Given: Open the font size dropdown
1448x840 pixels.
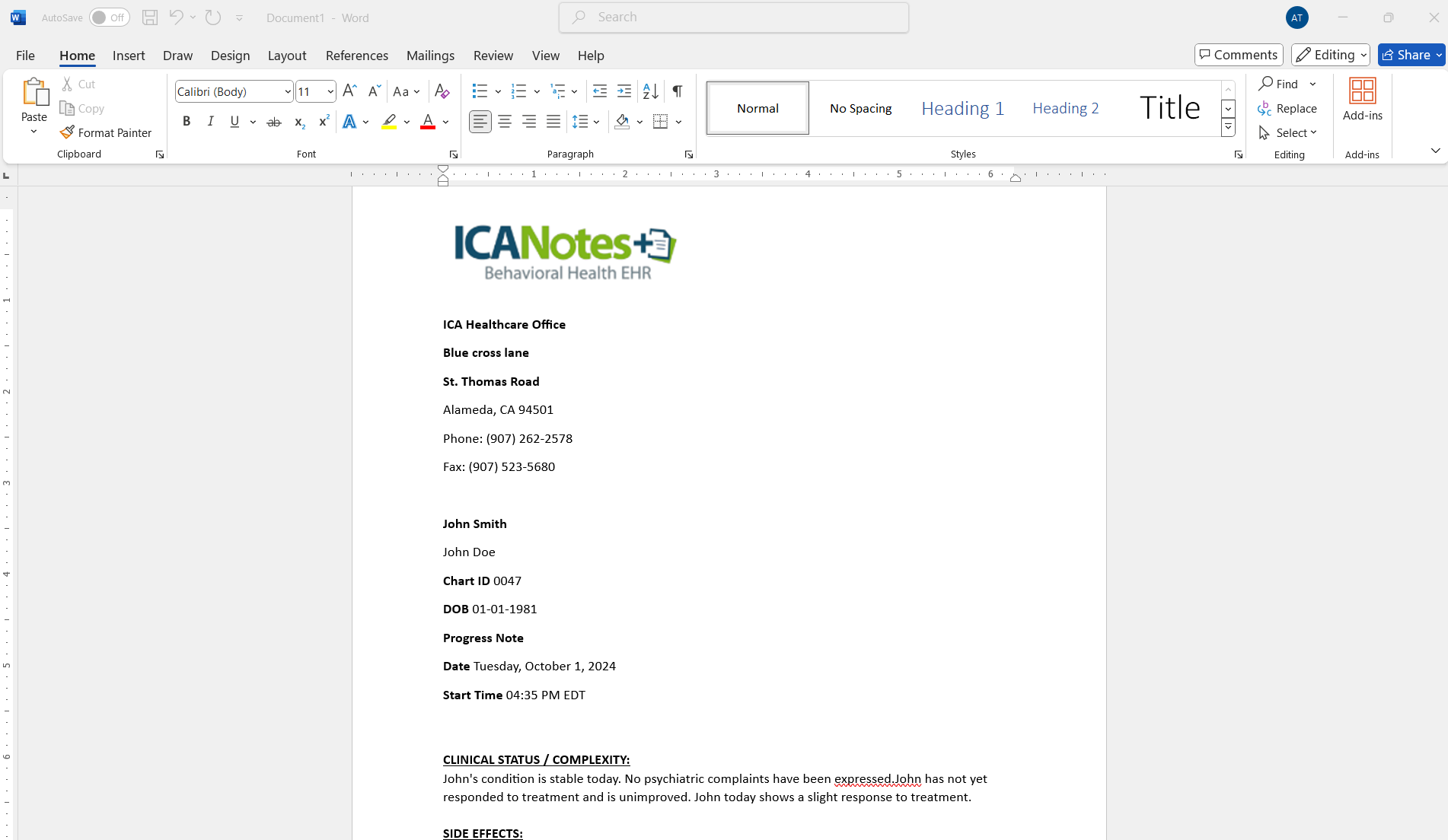Looking at the screenshot, I should click(x=330, y=91).
